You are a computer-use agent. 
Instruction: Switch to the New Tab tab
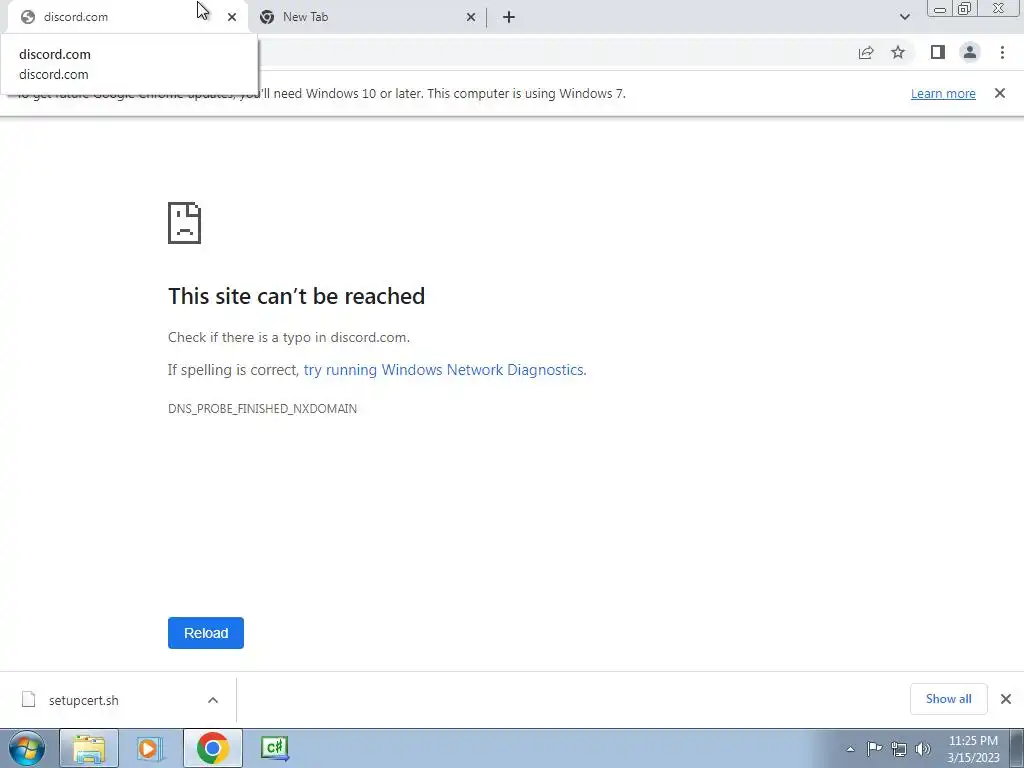(x=367, y=17)
